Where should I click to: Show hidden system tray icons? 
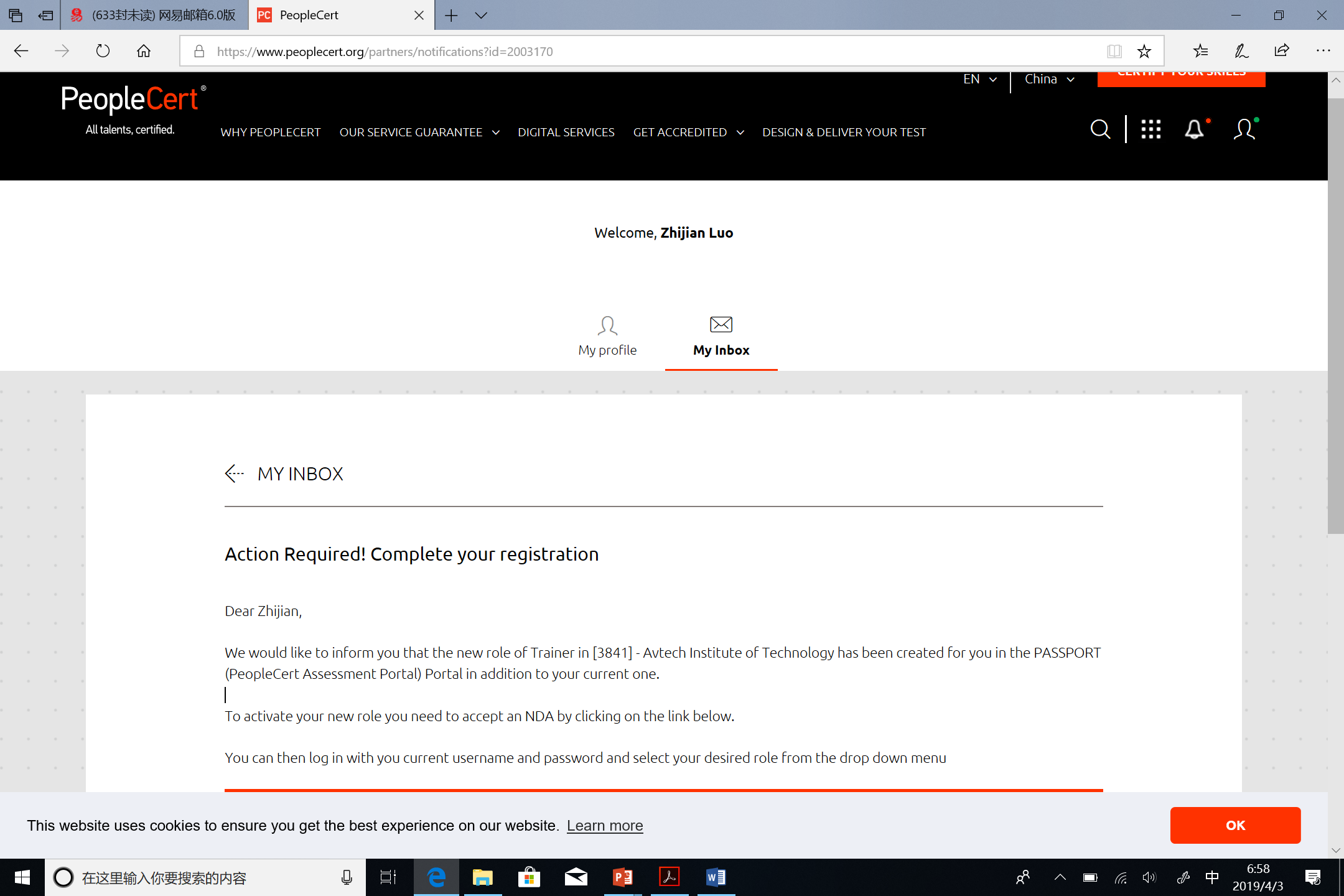pos(1060,877)
